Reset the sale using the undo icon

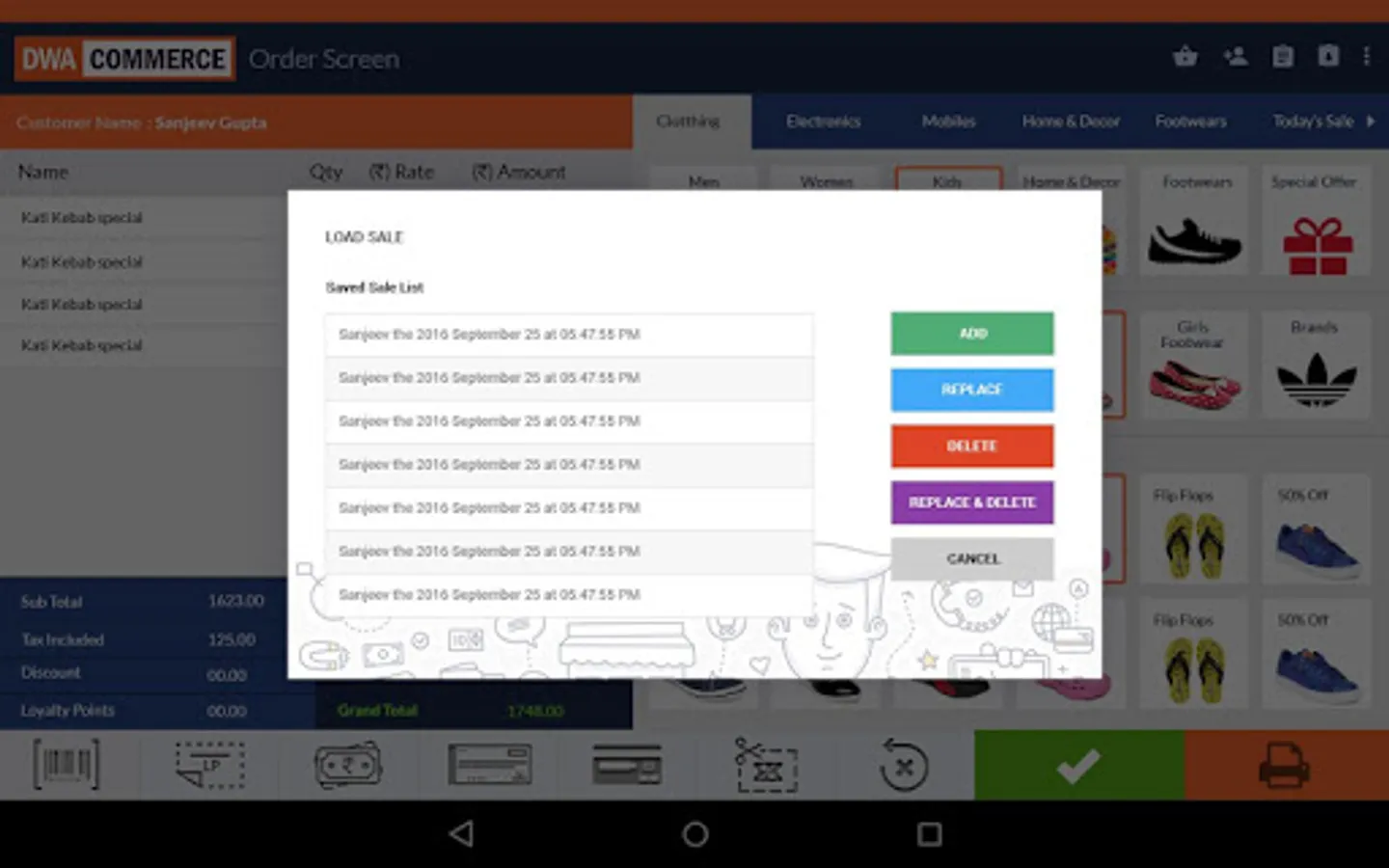point(903,764)
